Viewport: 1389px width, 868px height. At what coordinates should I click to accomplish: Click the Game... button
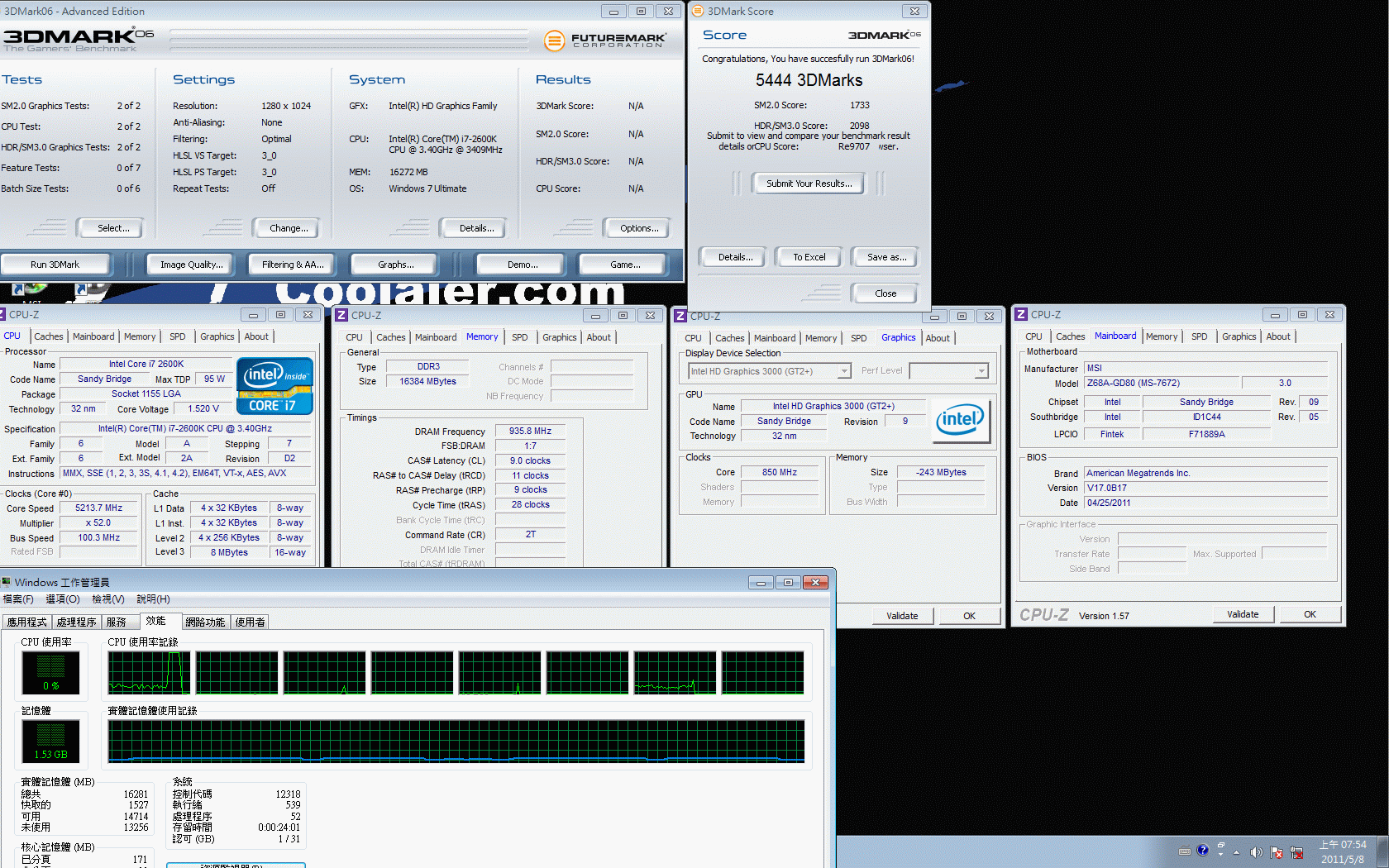pyautogui.click(x=625, y=265)
